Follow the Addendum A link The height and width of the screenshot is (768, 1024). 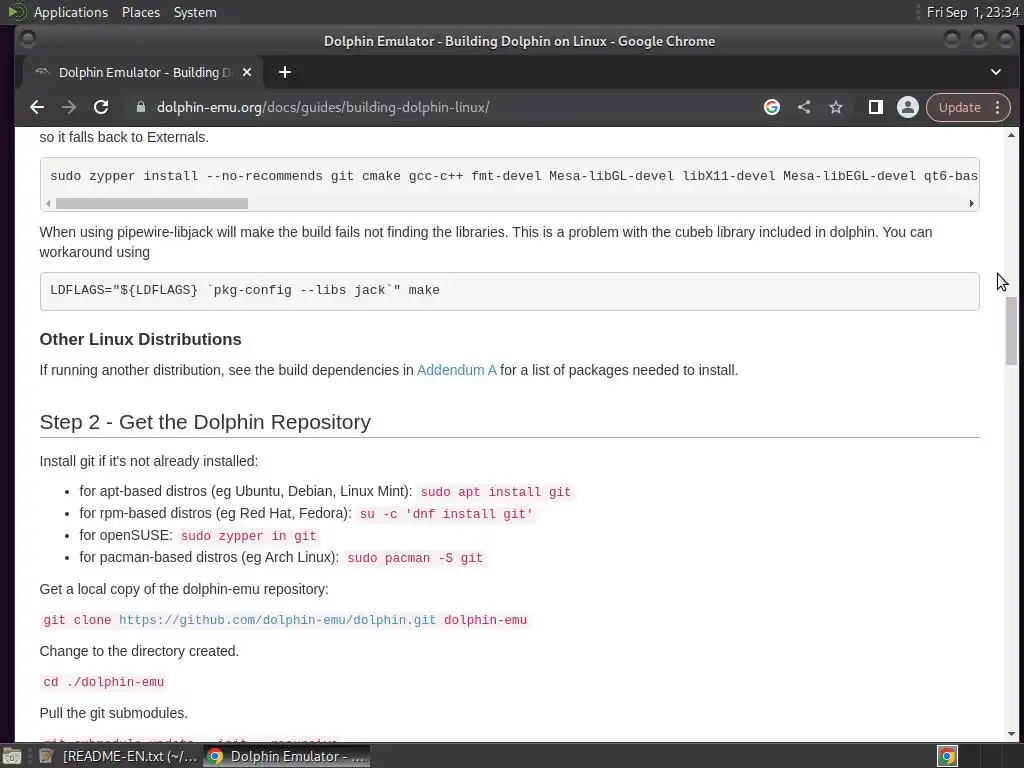click(456, 370)
